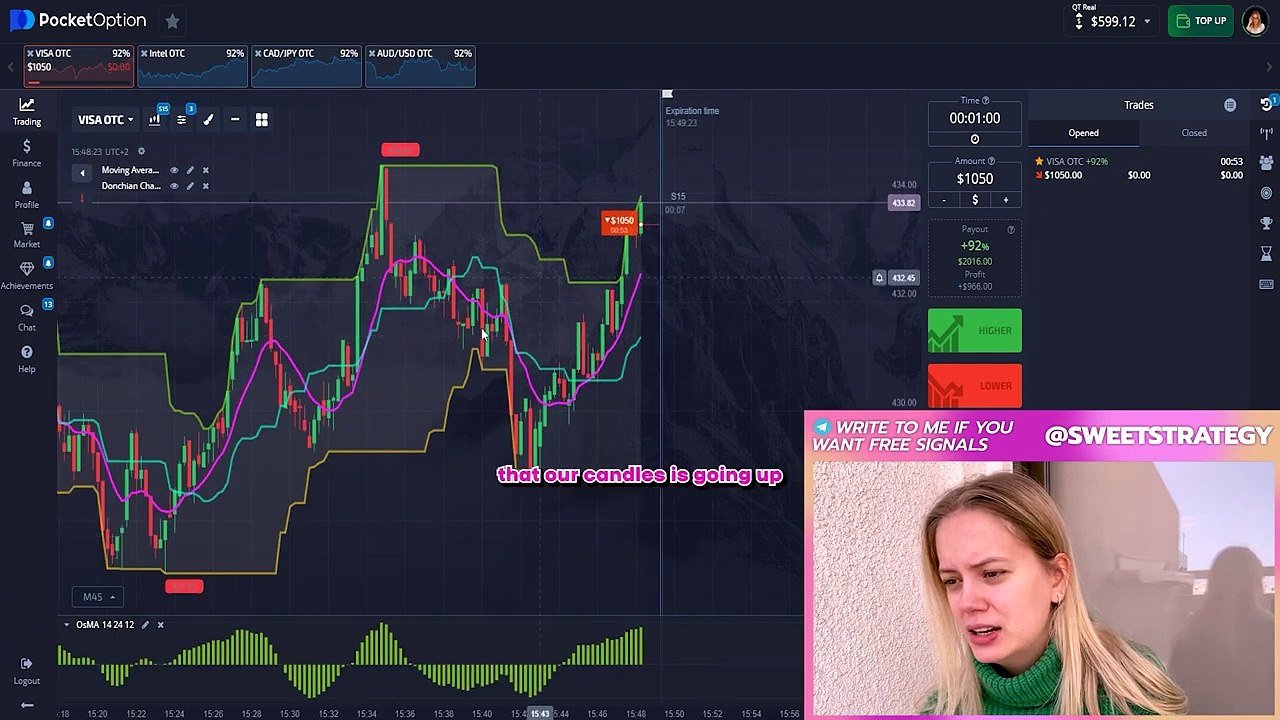Expand the VISA OTC asset dropdown
Image resolution: width=1280 pixels, height=720 pixels.
coord(106,120)
